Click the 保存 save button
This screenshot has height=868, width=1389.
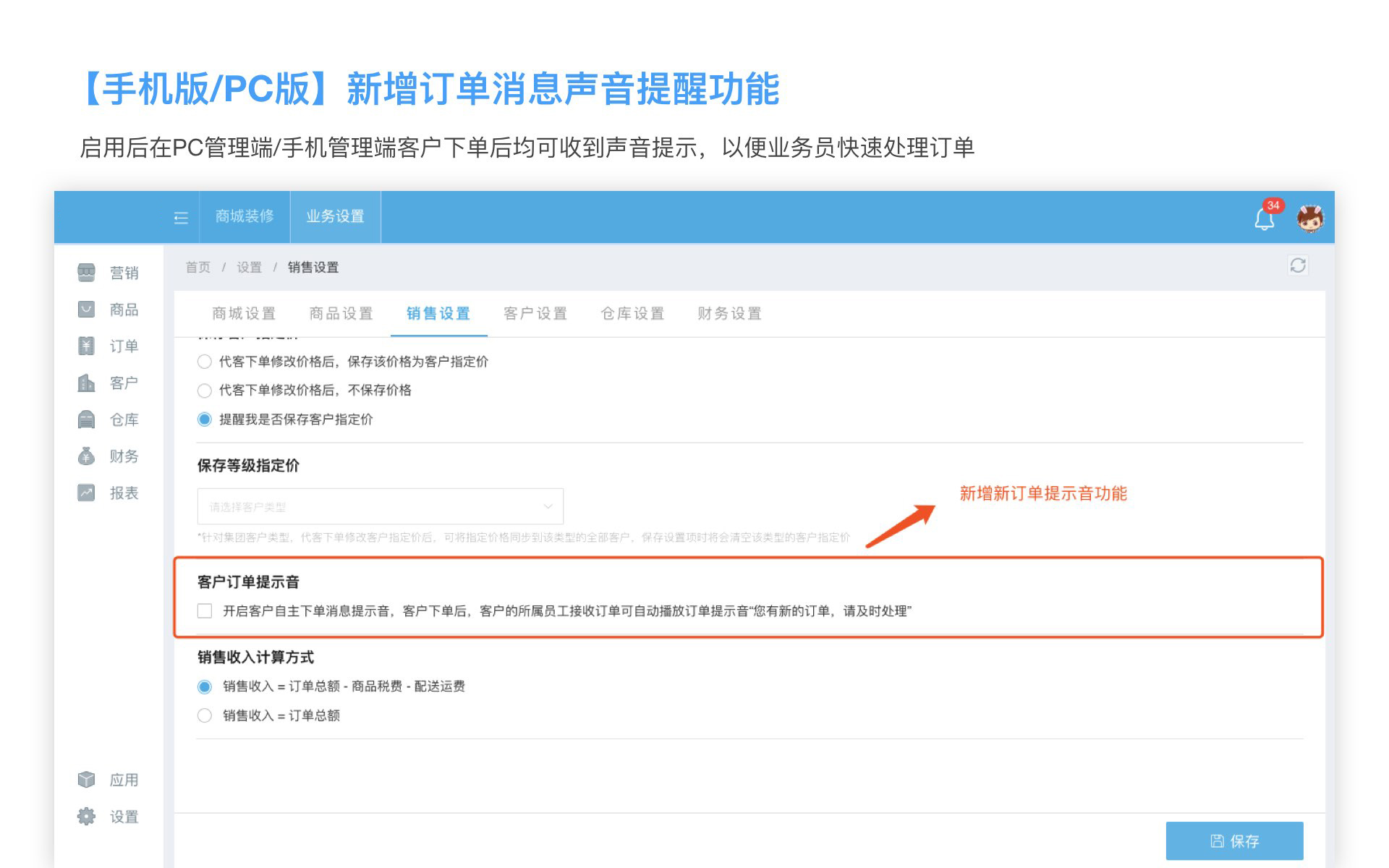coord(1234,841)
